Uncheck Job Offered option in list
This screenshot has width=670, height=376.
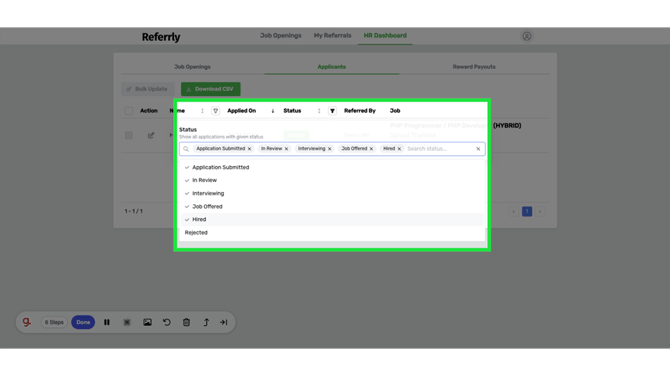tap(332, 206)
